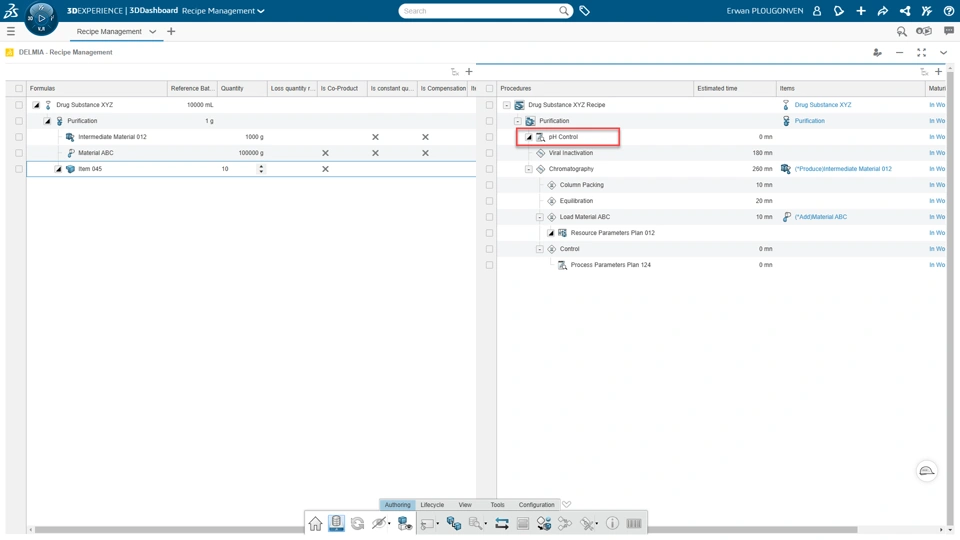Click the crossed-out eye hide icon
The height and width of the screenshot is (540, 960).
point(378,523)
